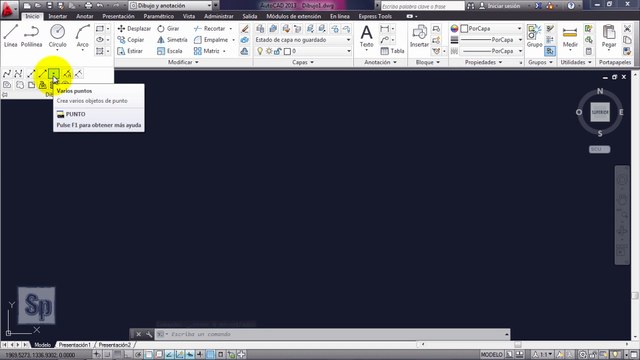Viewport: 640px width, 360px height.
Task: Click the command line customize wrench
Action: 149,334
